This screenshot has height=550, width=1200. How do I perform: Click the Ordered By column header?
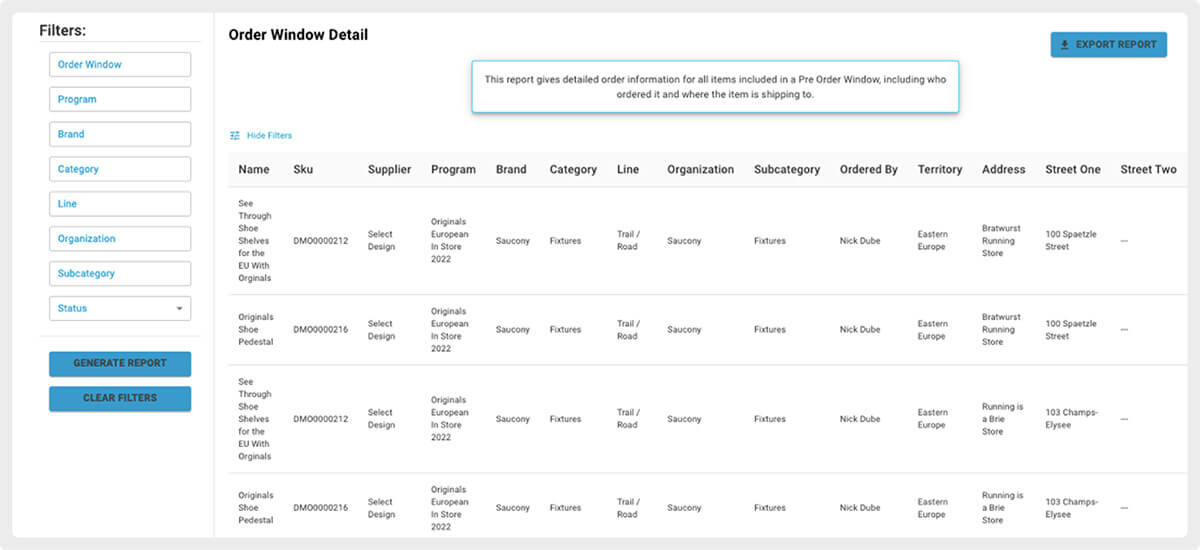(x=868, y=170)
